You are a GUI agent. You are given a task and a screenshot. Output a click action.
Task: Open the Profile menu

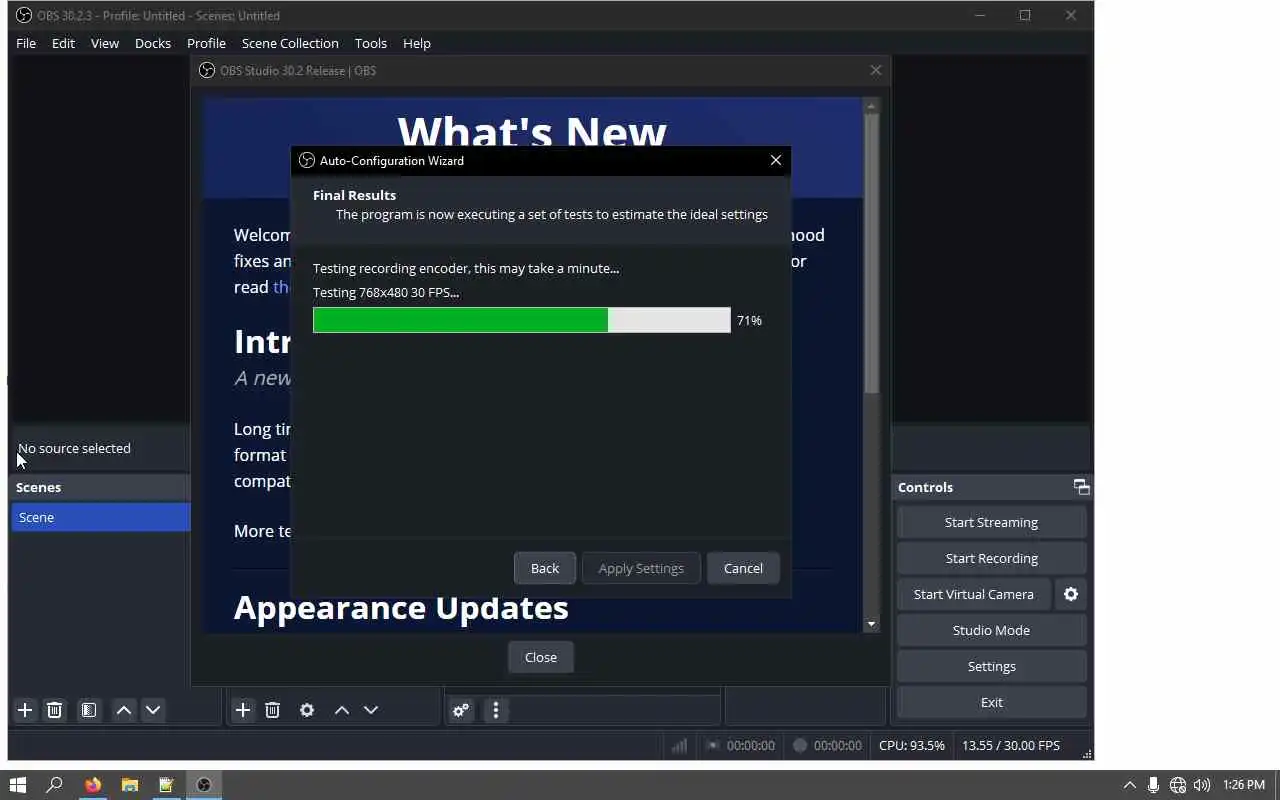(206, 43)
